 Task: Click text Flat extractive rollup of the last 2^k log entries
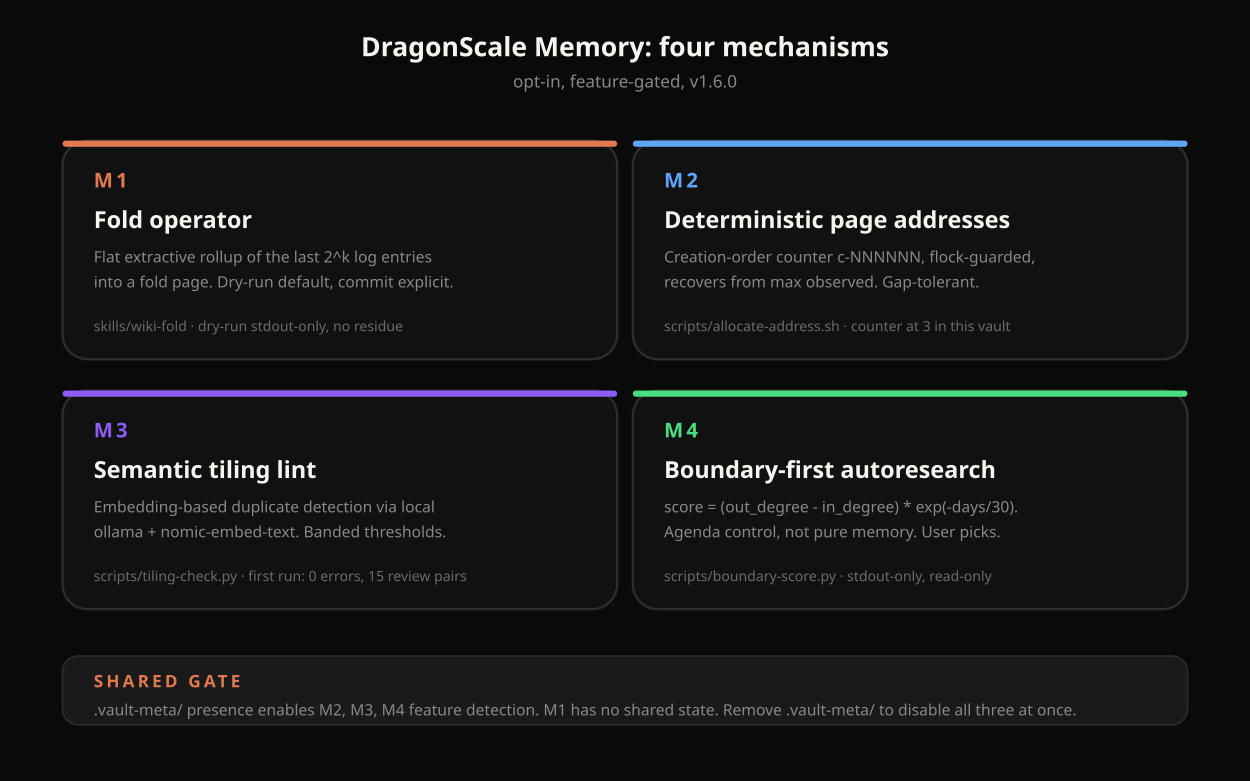coord(263,257)
